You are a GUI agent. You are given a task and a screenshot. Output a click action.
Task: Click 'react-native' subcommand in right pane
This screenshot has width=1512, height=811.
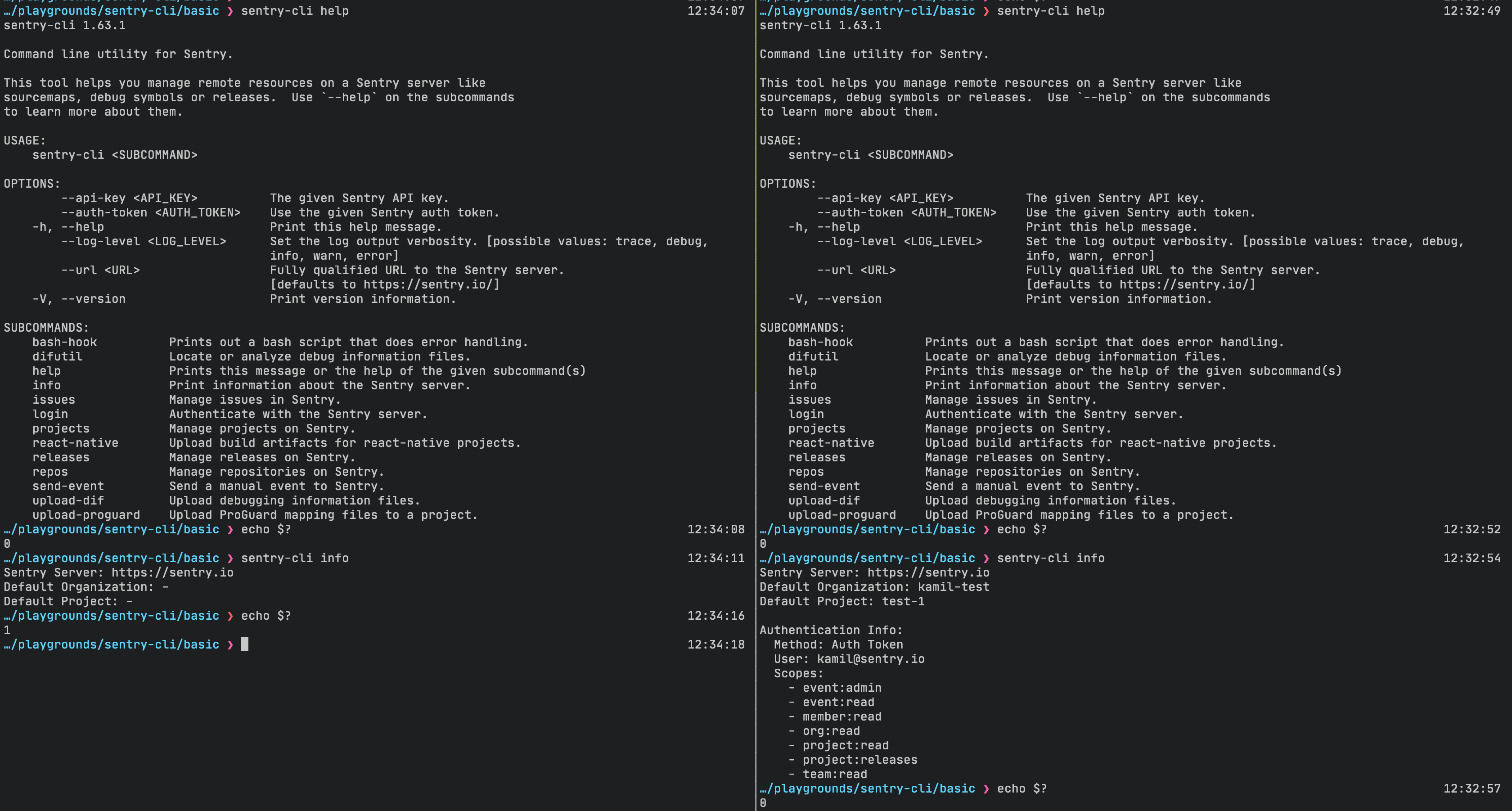tap(831, 443)
